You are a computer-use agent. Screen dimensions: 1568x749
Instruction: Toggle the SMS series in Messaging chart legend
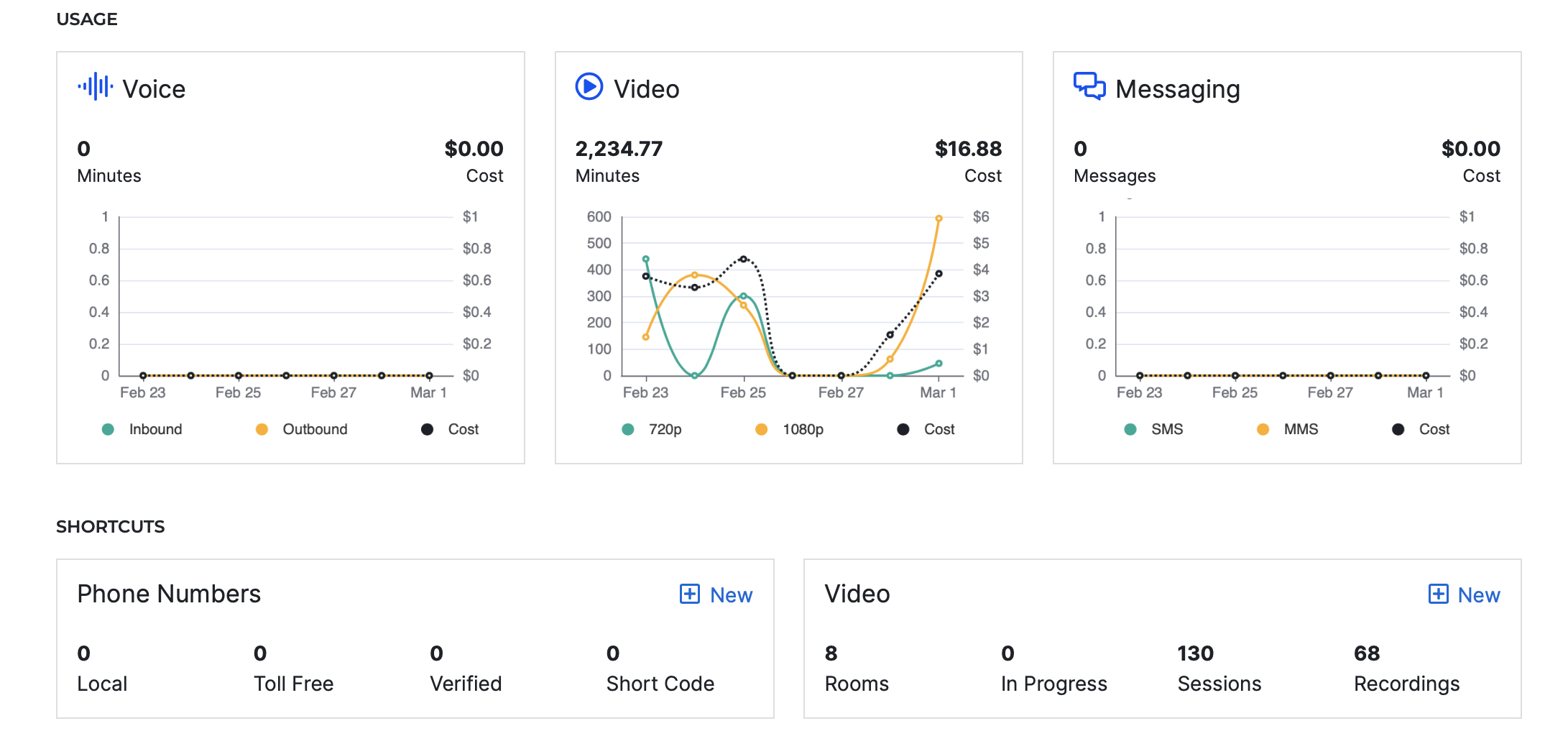click(1154, 429)
